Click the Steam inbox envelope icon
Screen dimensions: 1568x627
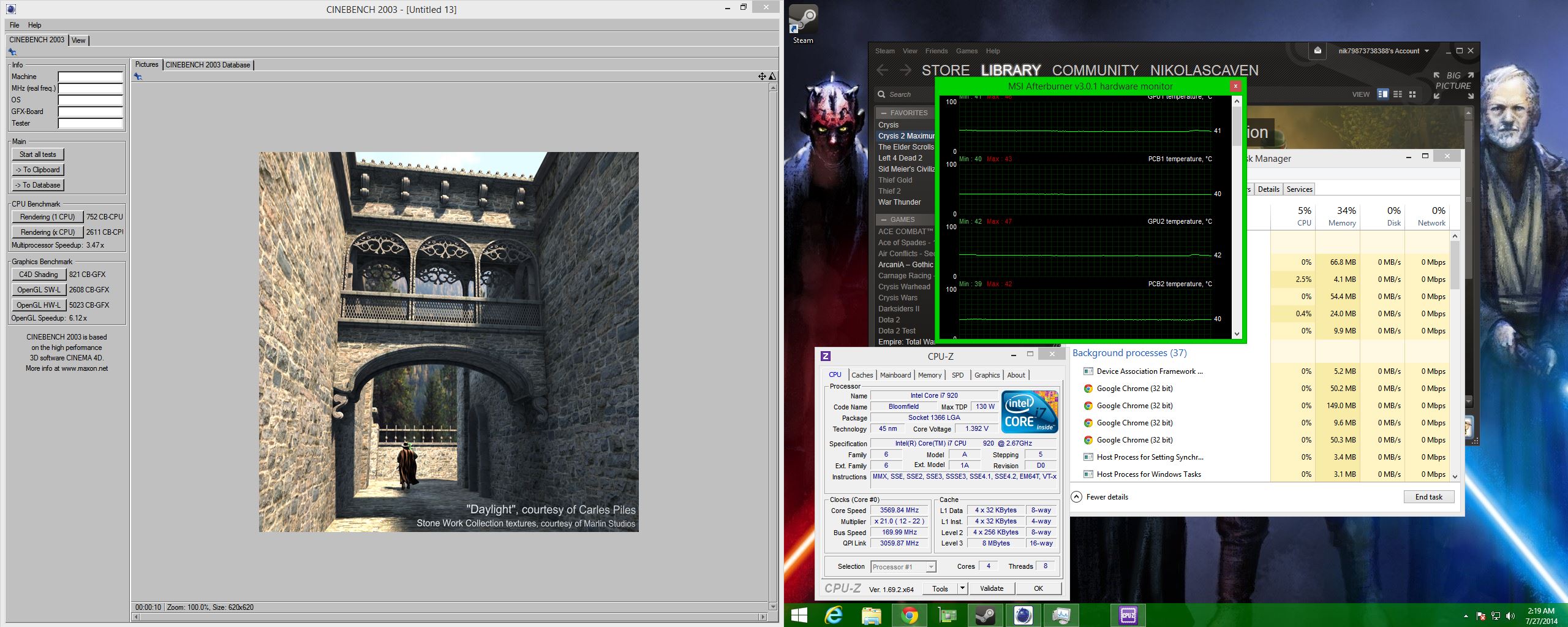click(1317, 51)
